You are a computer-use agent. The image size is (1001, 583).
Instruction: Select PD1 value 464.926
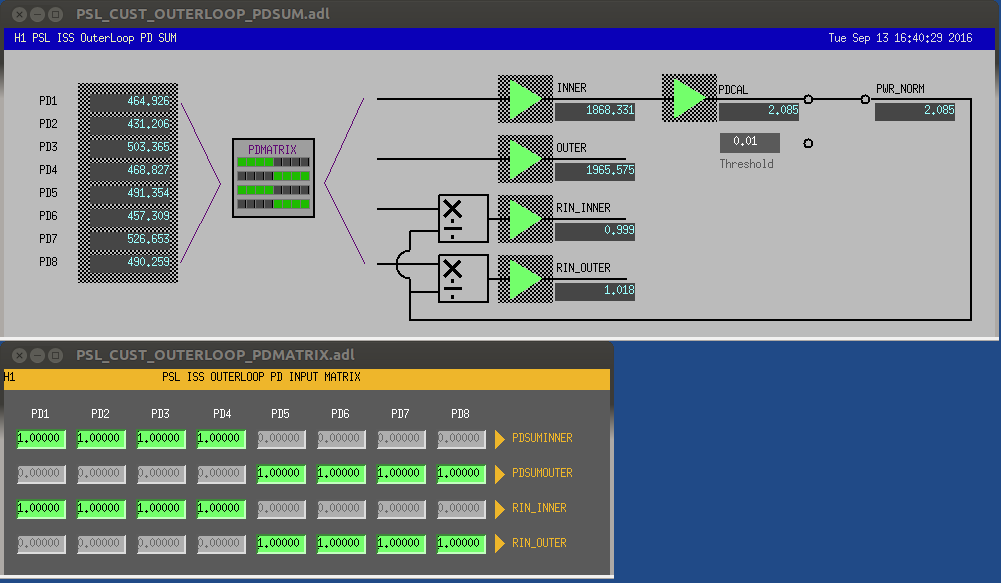coord(131,101)
